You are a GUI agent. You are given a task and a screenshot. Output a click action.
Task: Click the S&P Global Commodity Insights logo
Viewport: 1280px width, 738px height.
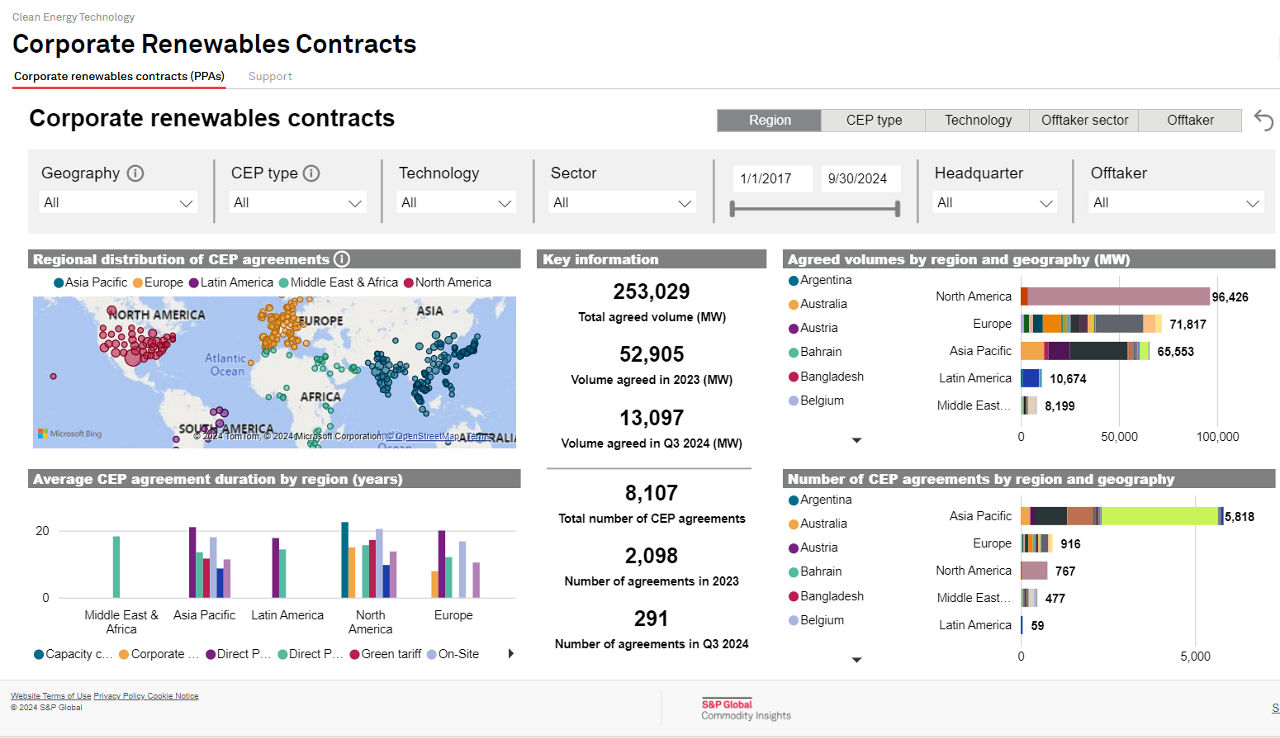click(746, 709)
